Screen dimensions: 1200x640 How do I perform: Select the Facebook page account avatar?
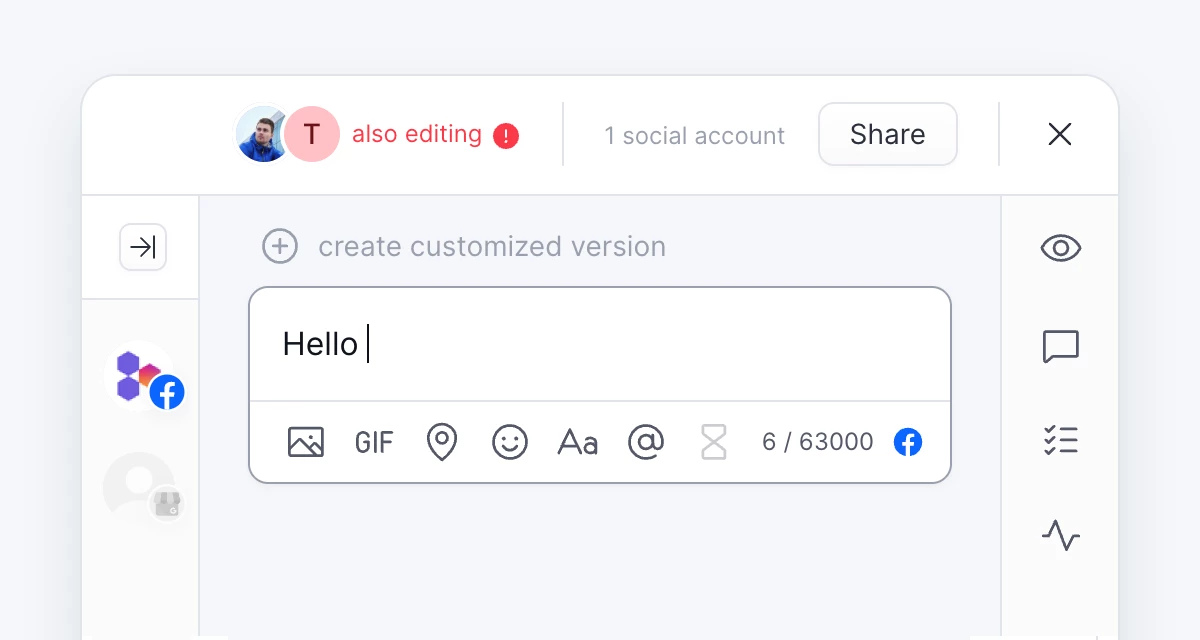(142, 375)
